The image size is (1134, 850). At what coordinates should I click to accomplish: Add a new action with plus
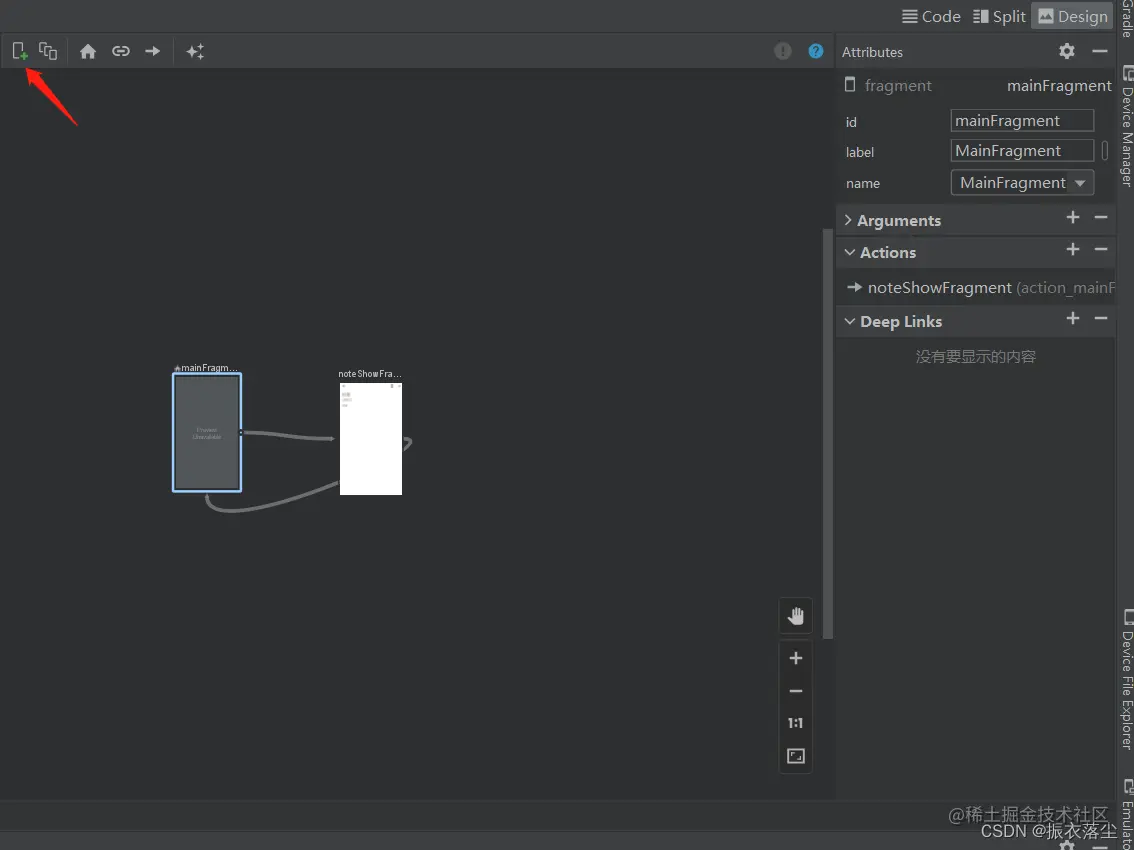click(x=1073, y=250)
